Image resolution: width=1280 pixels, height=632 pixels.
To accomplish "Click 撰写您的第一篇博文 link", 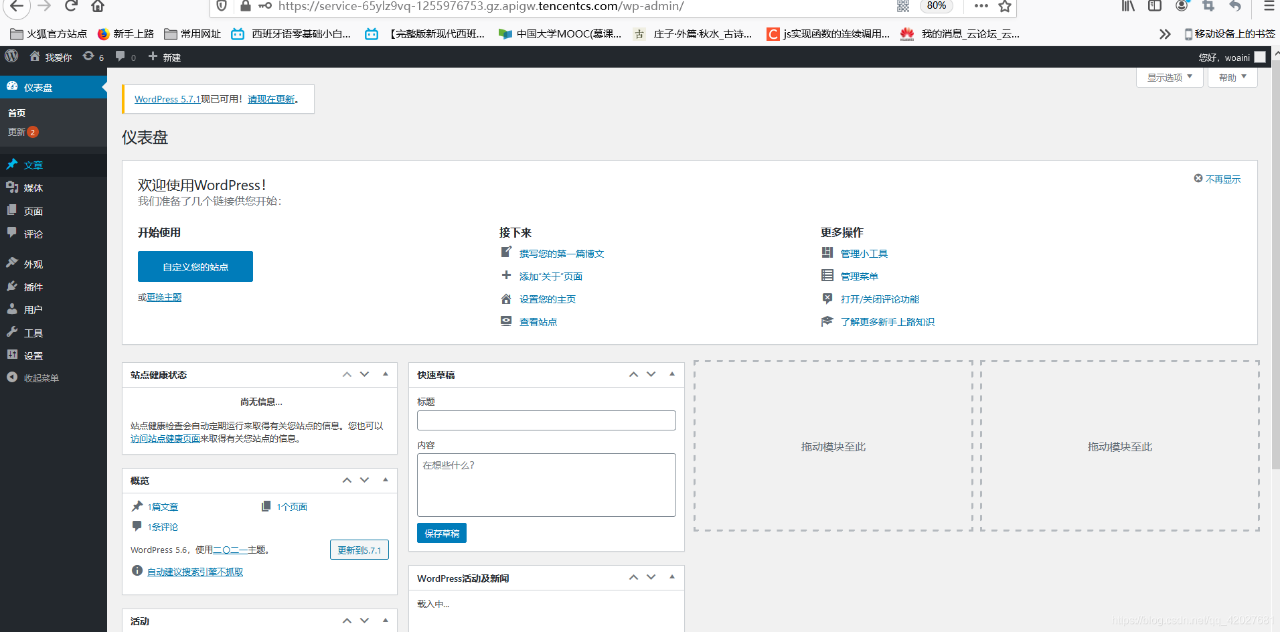I will pos(562,254).
